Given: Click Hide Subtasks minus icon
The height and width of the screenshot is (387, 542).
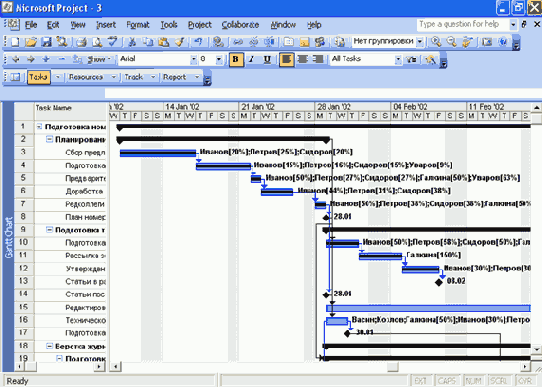Looking at the screenshot, I should click(x=62, y=59).
